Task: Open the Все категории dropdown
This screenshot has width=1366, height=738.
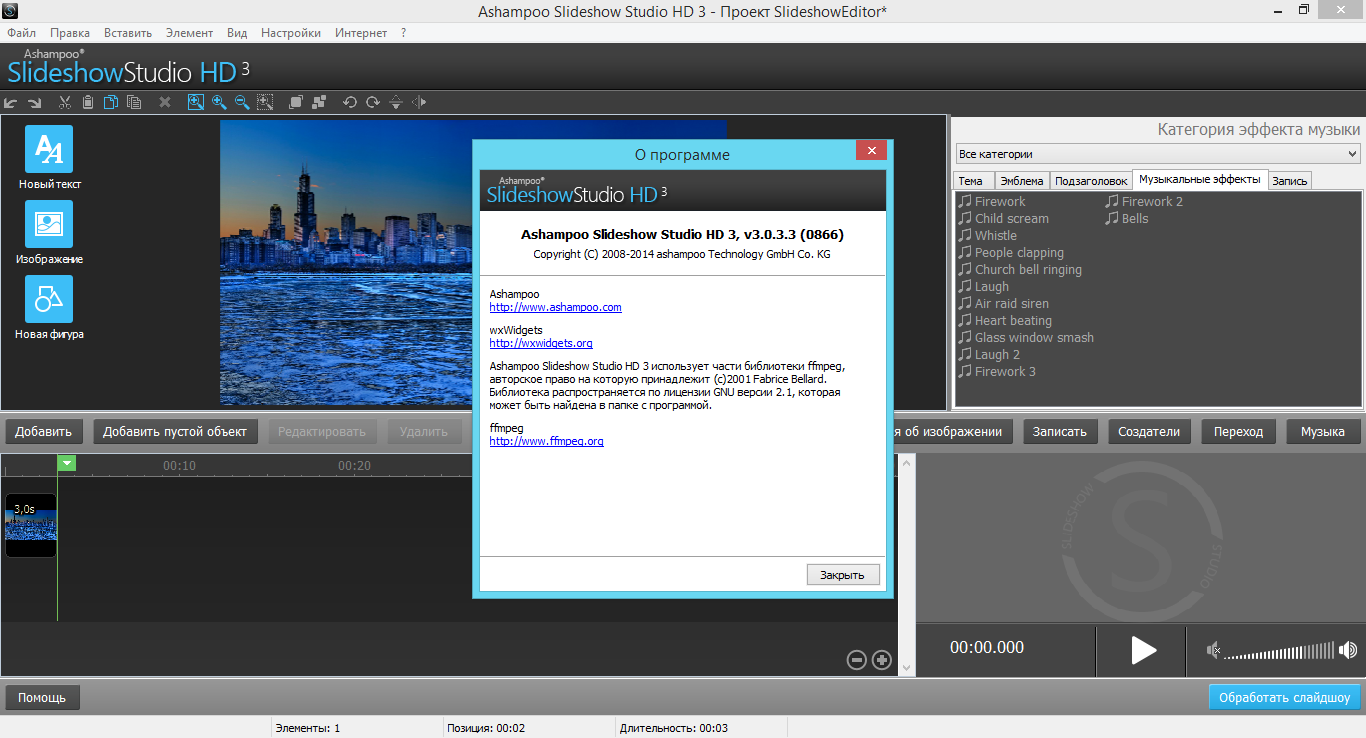Action: (1157, 154)
